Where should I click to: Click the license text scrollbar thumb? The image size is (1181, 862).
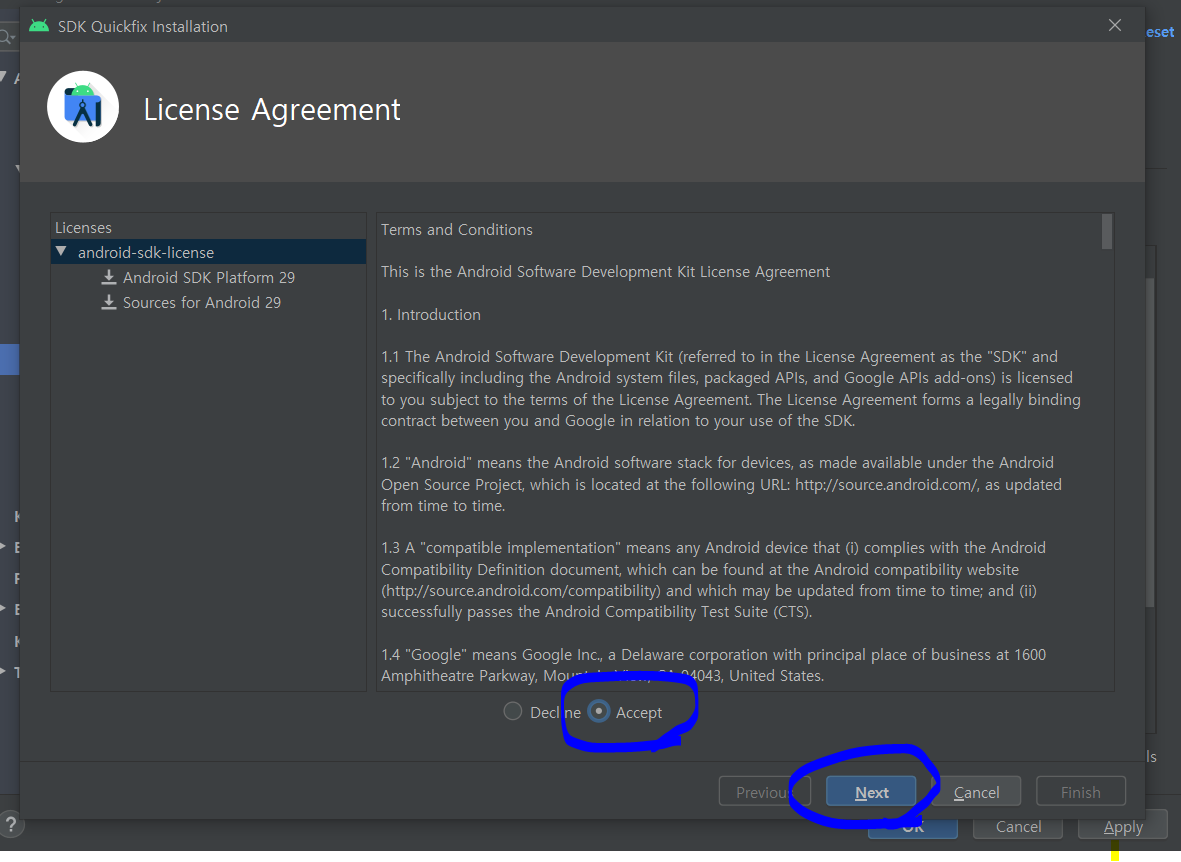(1106, 231)
